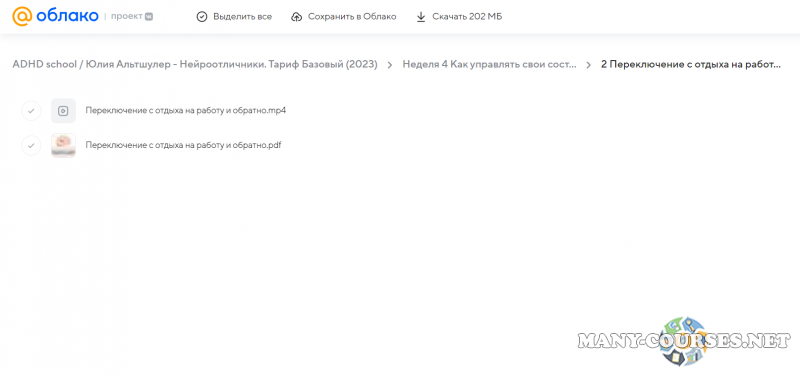Viewport: 800px width, 374px height.
Task: Click the current folder 2 Переключение с отдыха breadcrumb
Action: pos(691,64)
